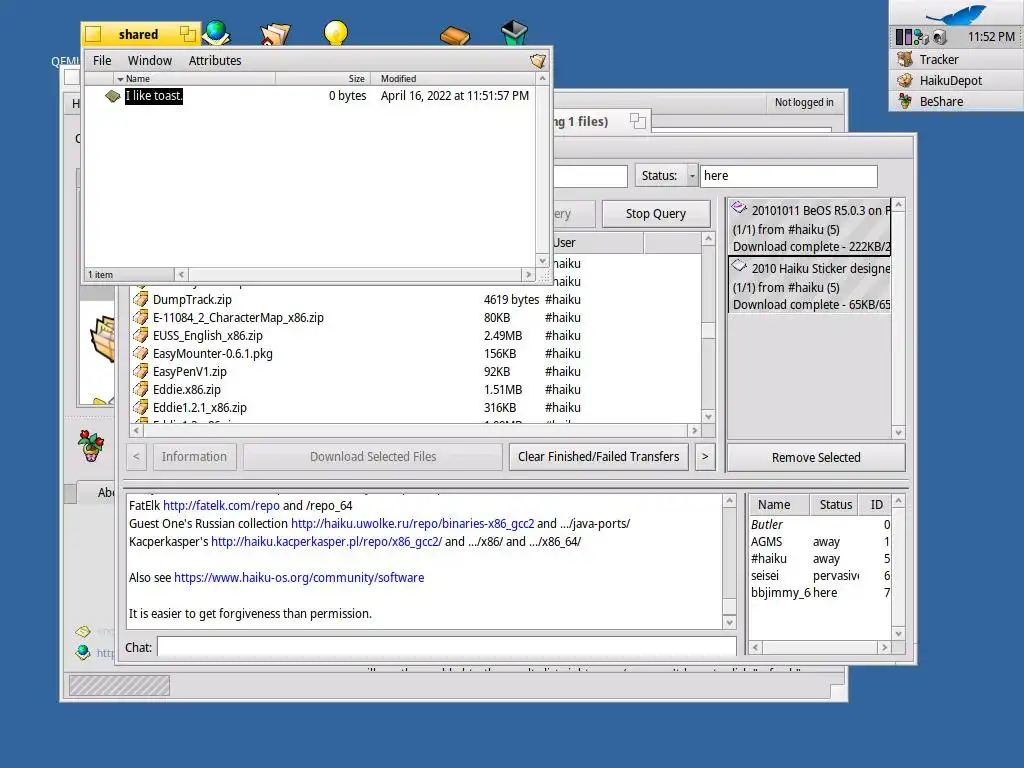
Task: Click the ProcessController CPU bars tray icon
Action: (904, 37)
